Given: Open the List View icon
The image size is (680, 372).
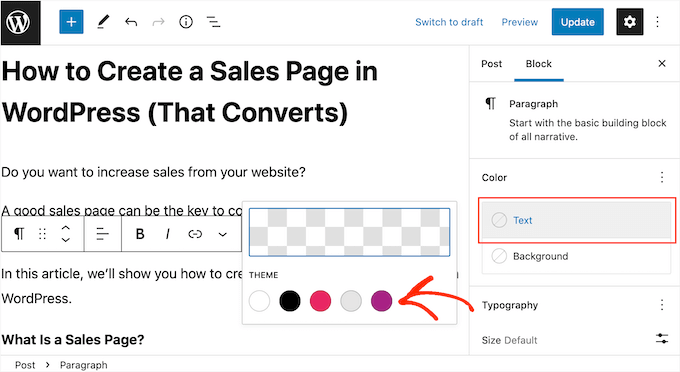Looking at the screenshot, I should [x=213, y=22].
